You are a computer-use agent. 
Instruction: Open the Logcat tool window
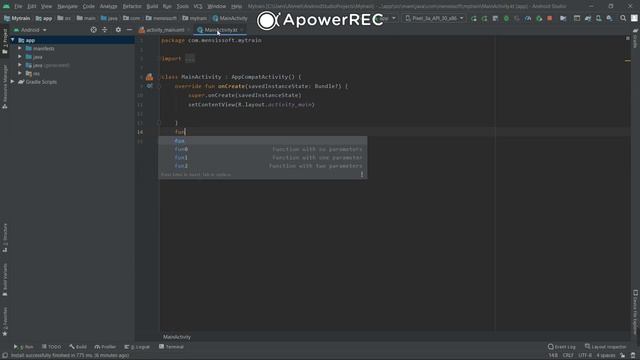[137, 347]
